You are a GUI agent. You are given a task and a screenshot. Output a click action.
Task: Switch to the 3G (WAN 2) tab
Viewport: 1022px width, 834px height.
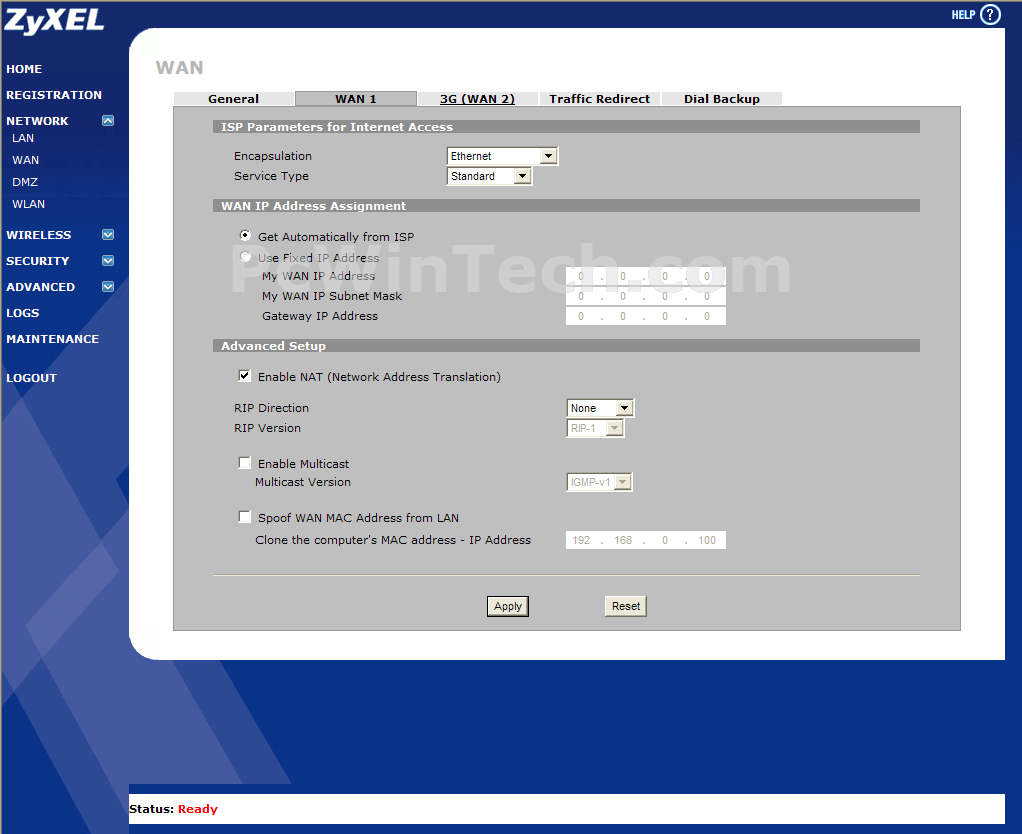[477, 98]
